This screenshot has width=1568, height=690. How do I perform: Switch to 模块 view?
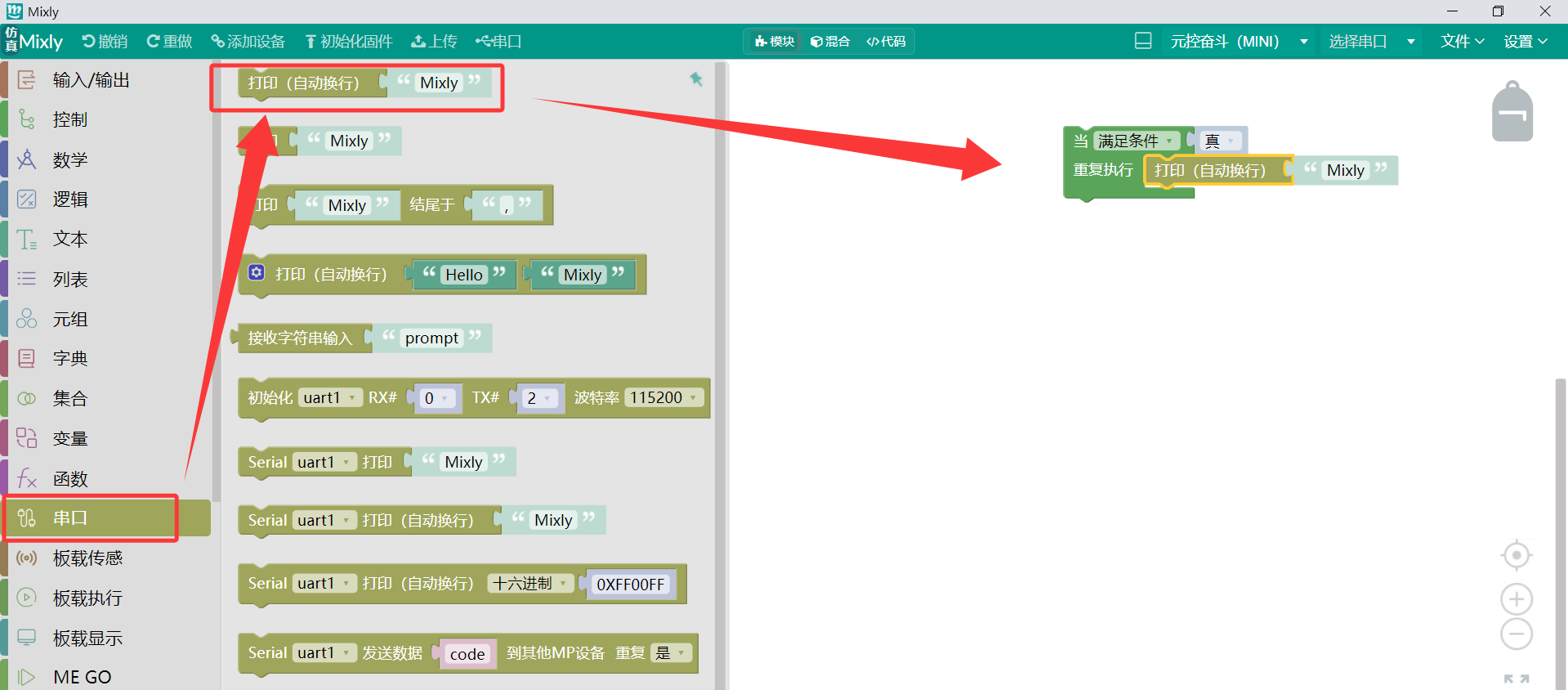click(775, 42)
